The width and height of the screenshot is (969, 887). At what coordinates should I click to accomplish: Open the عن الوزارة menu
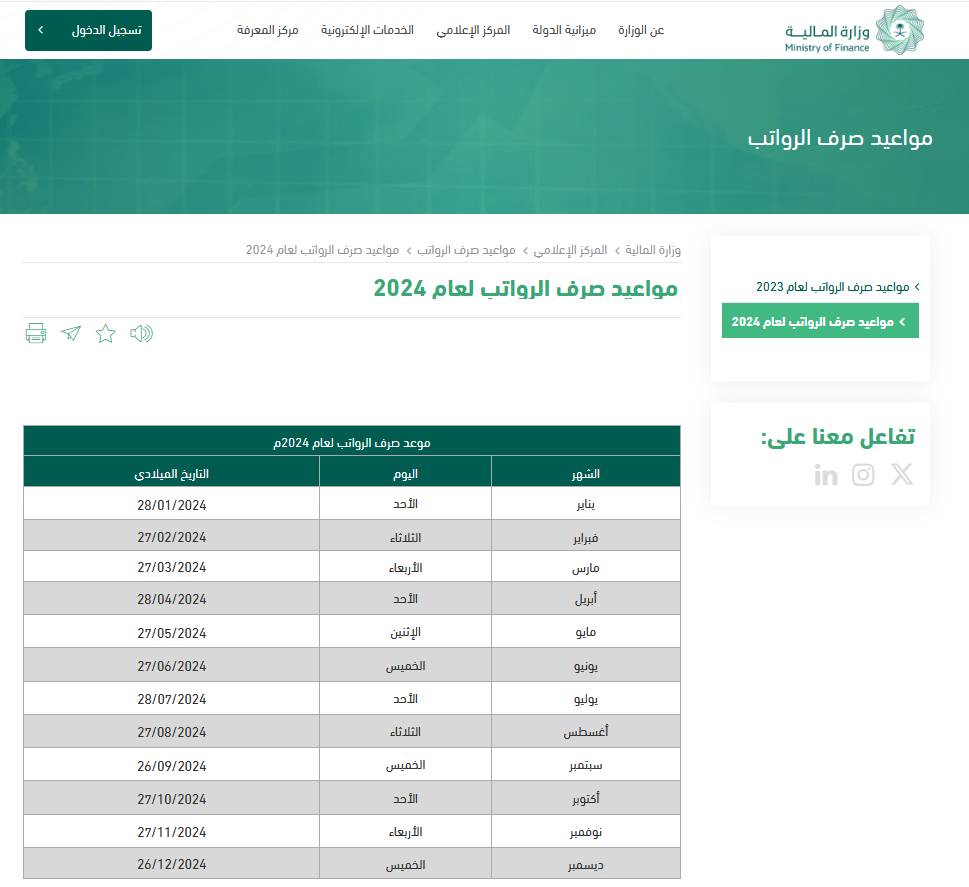tap(641, 30)
